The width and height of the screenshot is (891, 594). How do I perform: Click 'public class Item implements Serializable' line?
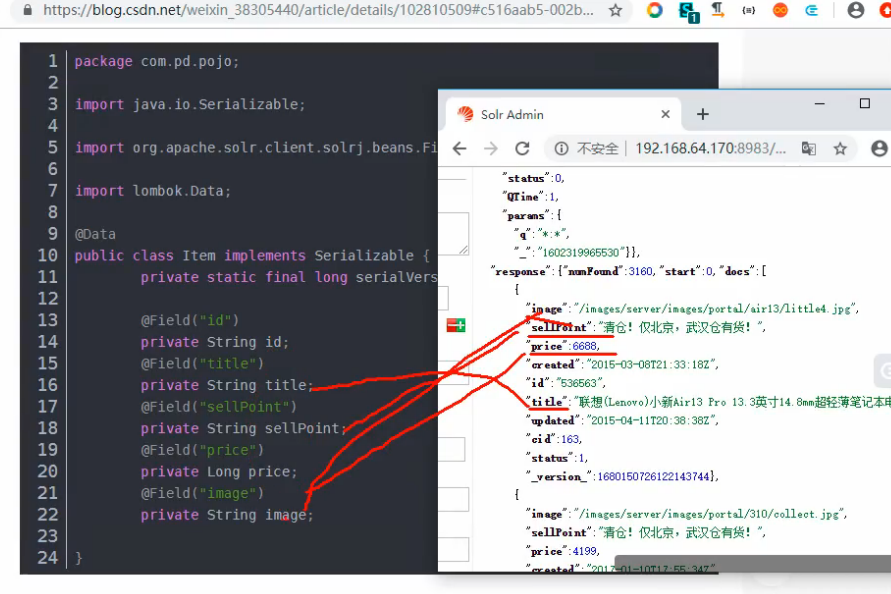coord(252,256)
